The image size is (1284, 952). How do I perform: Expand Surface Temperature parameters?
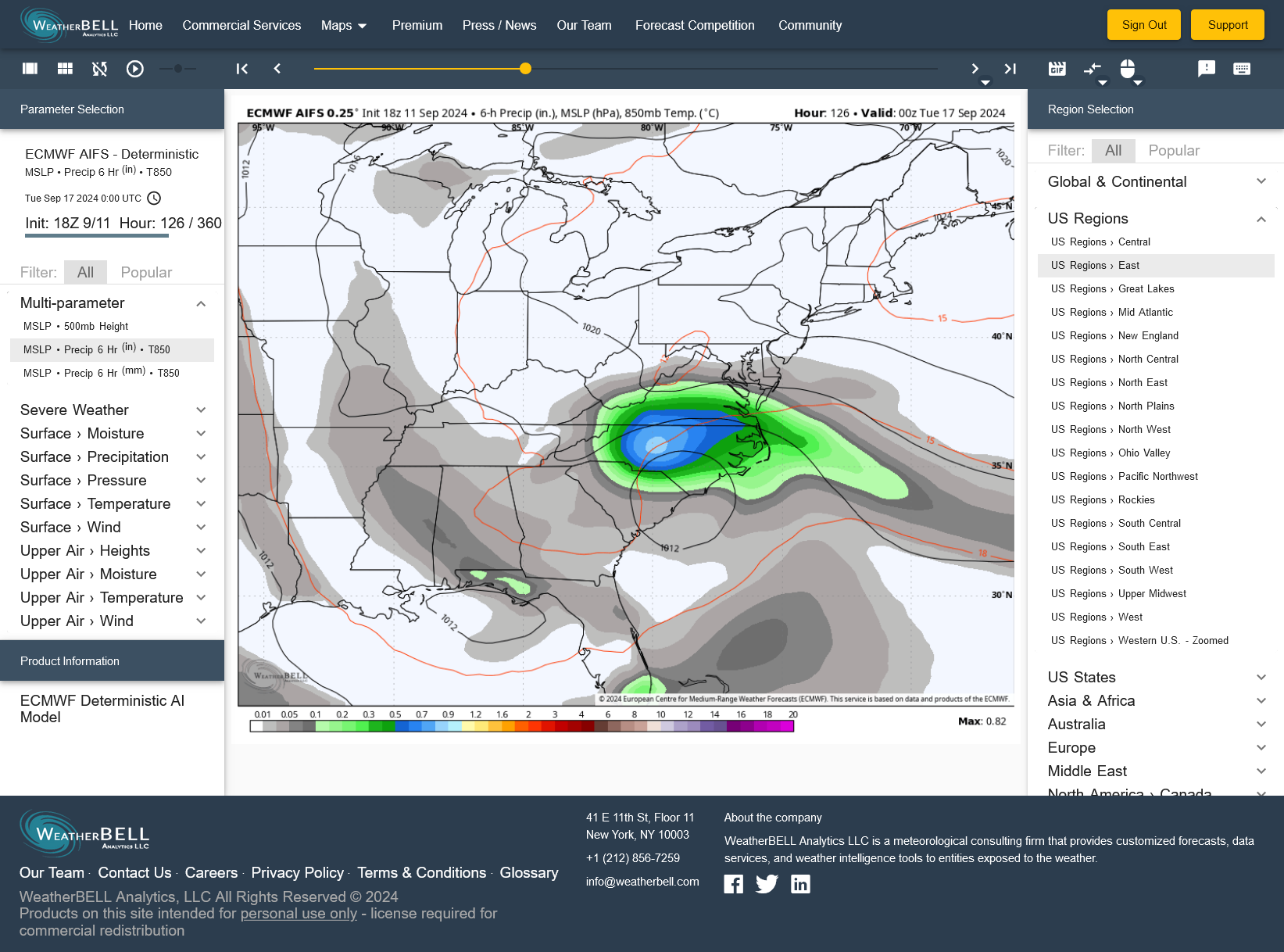[x=112, y=504]
